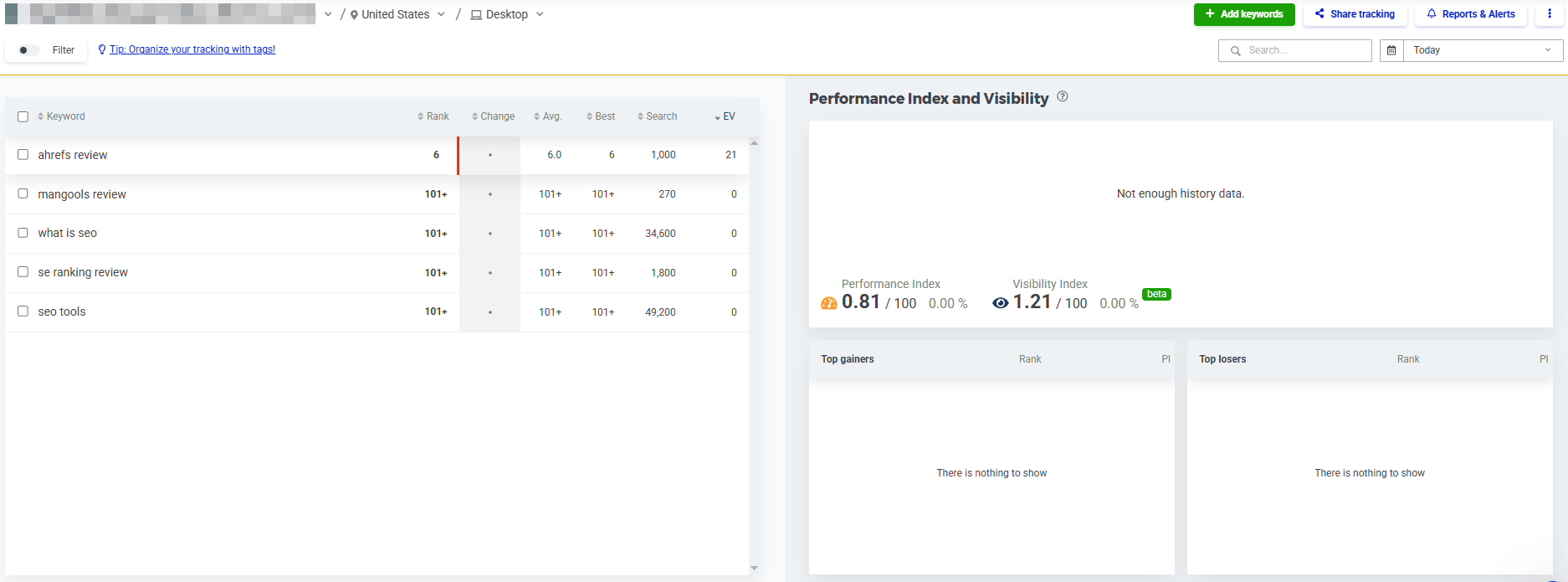Open the Desktop device dropdown
1568x582 pixels.
click(507, 14)
